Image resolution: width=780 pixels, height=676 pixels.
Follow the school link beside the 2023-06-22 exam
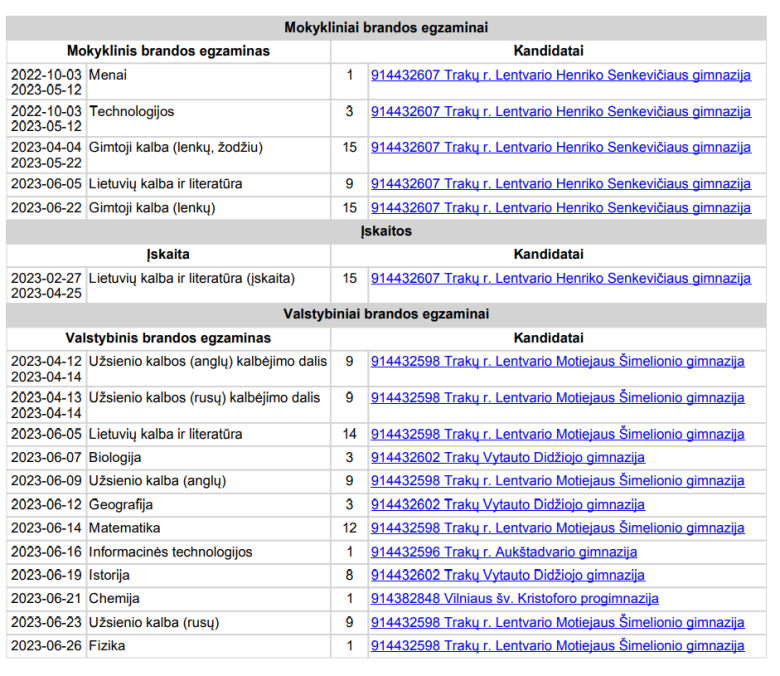[560, 208]
